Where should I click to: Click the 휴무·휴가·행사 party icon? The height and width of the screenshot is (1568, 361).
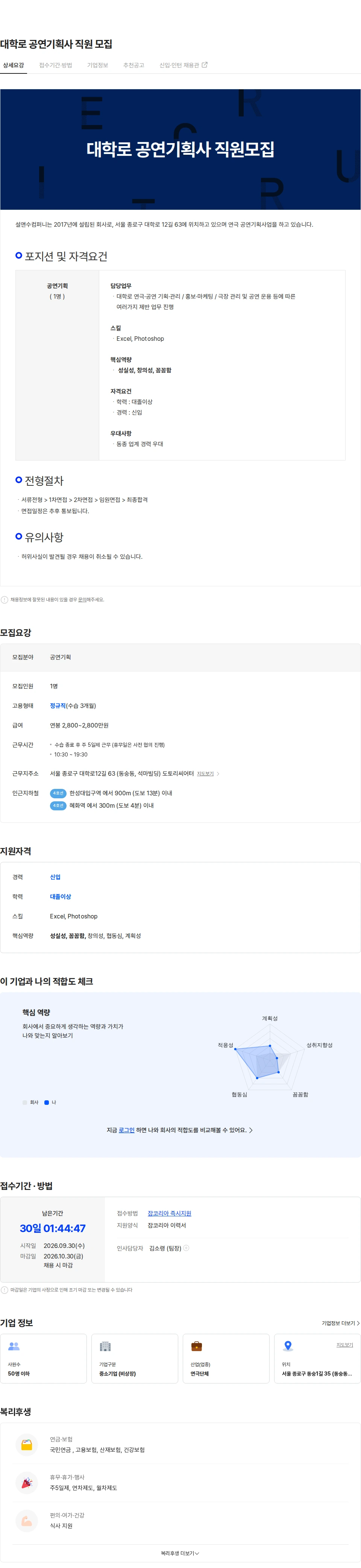click(27, 1483)
